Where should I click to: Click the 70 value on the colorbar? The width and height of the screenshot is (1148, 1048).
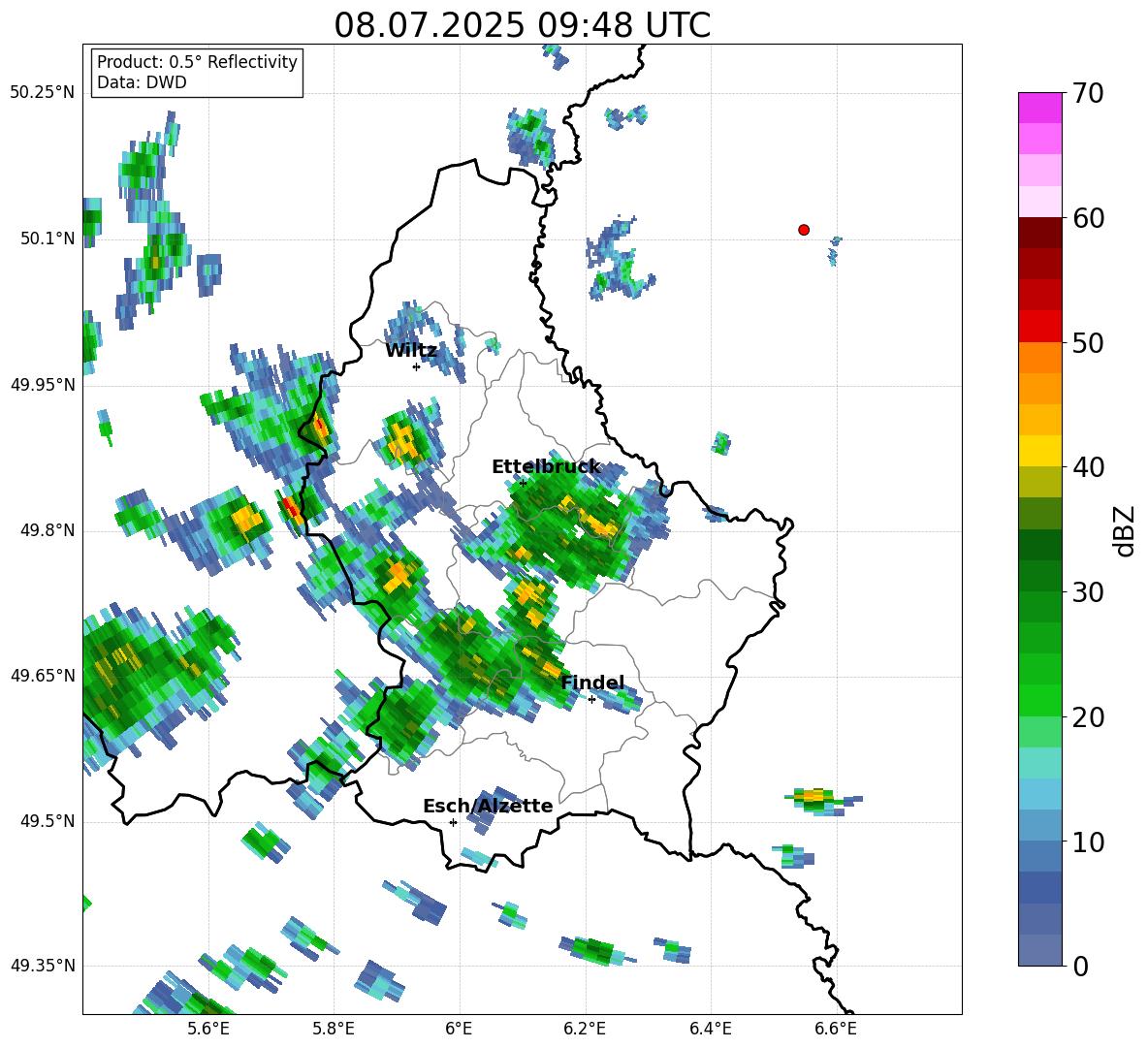pos(1087,94)
